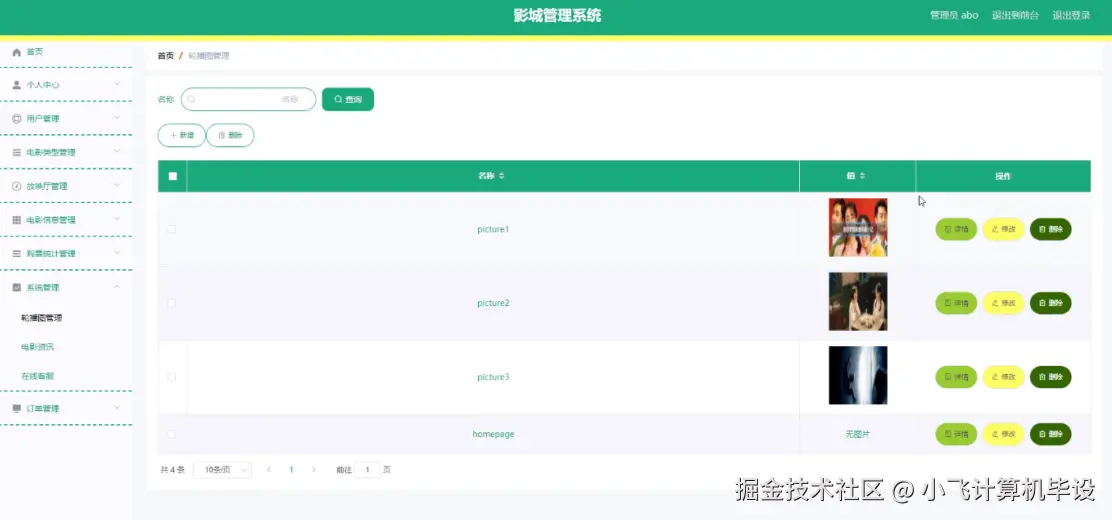
Task: Click the picture1 row thumbnail image
Action: click(857, 227)
